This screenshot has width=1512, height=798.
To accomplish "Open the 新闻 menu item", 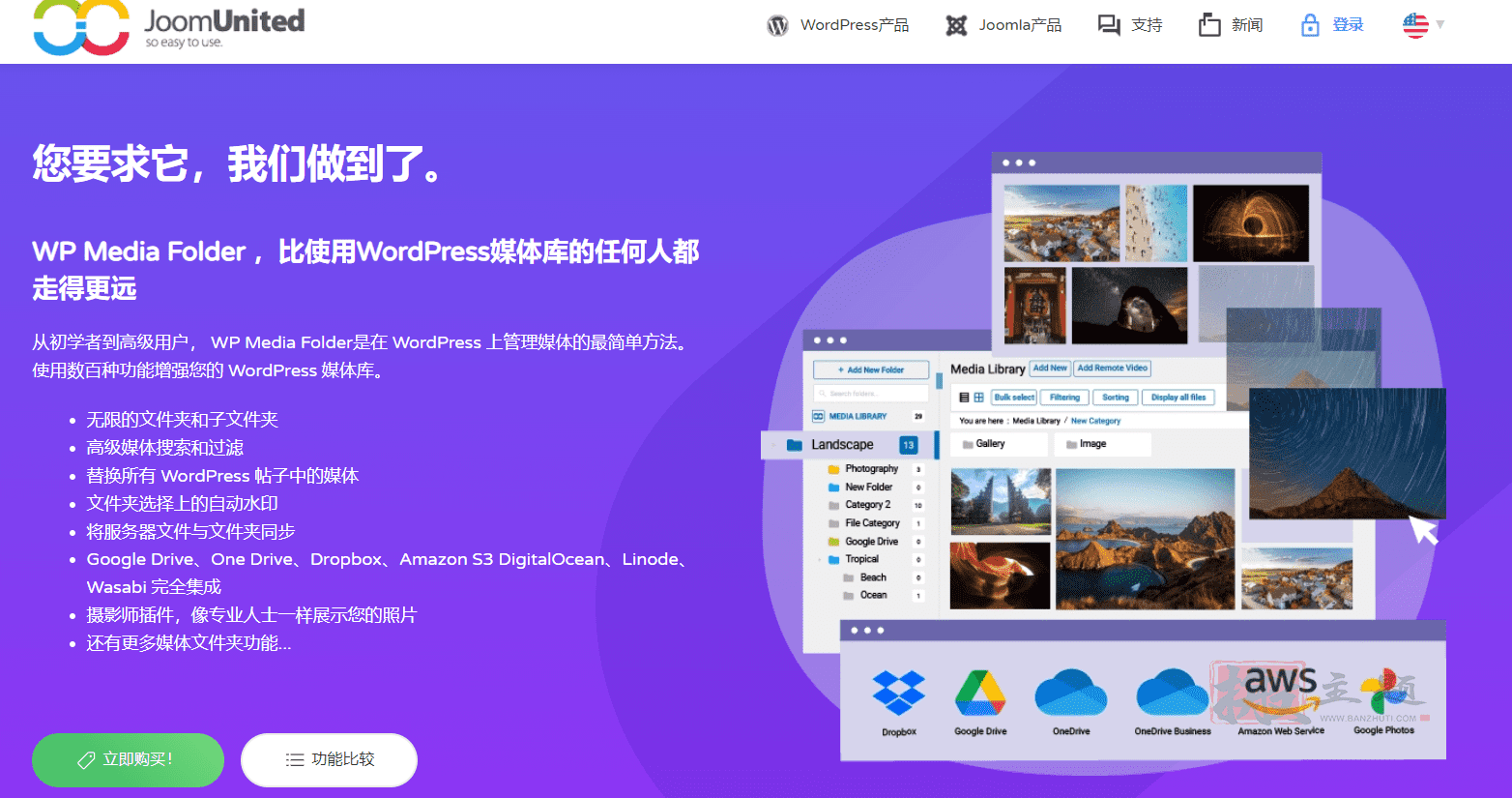I will point(1247,25).
